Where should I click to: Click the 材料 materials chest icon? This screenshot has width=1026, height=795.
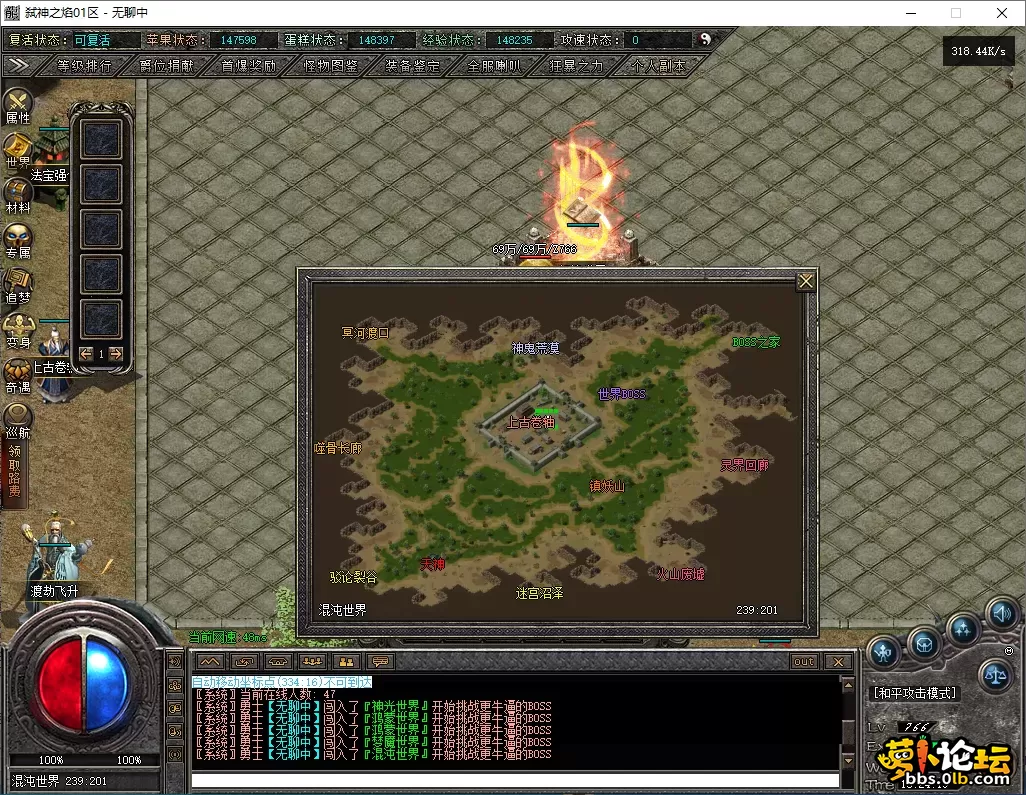[18, 194]
